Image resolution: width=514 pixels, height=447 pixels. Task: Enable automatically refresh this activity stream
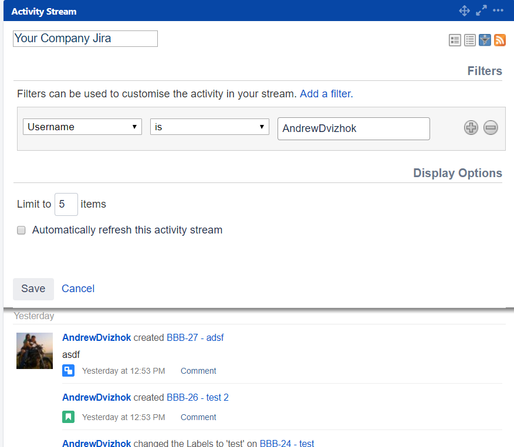coord(21,230)
